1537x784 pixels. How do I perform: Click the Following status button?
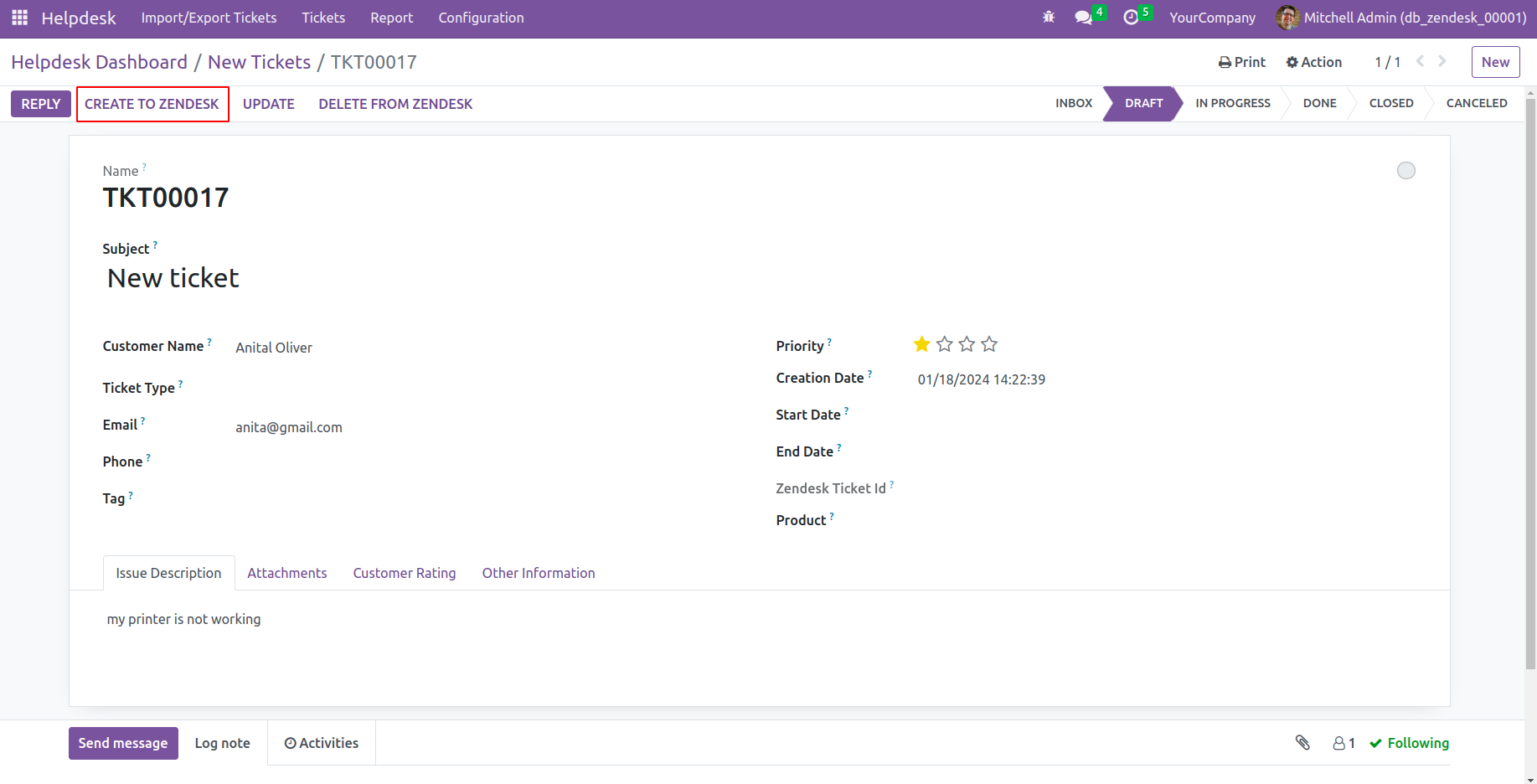tap(1409, 743)
